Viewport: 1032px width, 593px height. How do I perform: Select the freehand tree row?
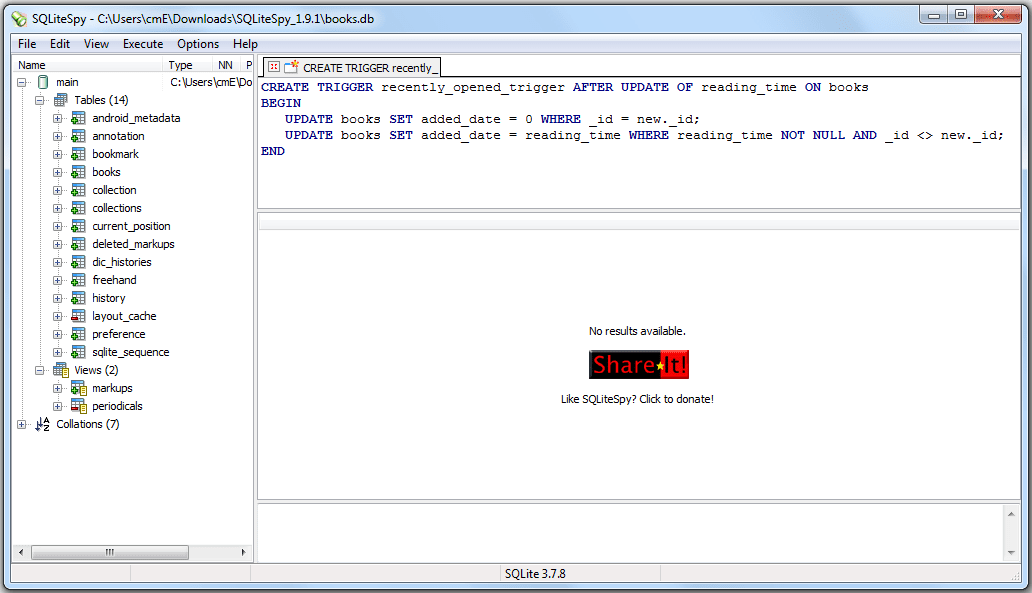pos(115,280)
